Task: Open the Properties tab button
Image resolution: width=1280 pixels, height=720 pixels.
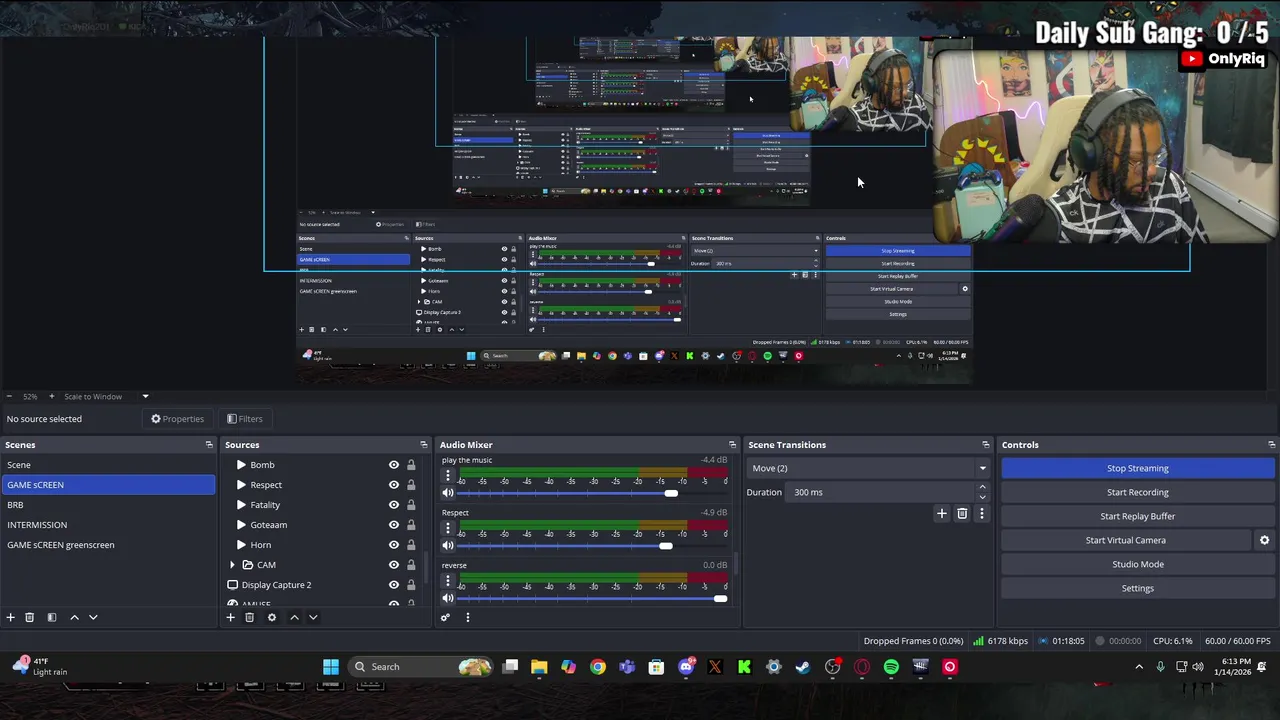Action: [x=178, y=419]
